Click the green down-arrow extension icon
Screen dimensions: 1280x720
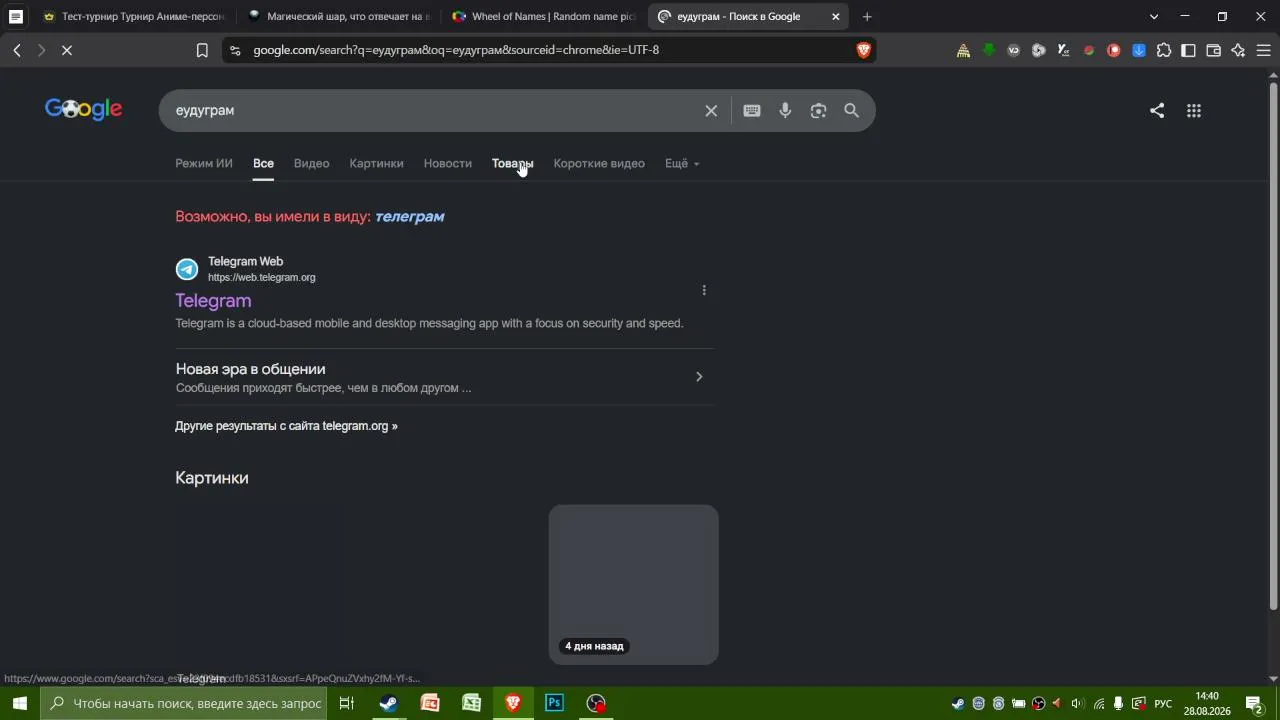989,50
